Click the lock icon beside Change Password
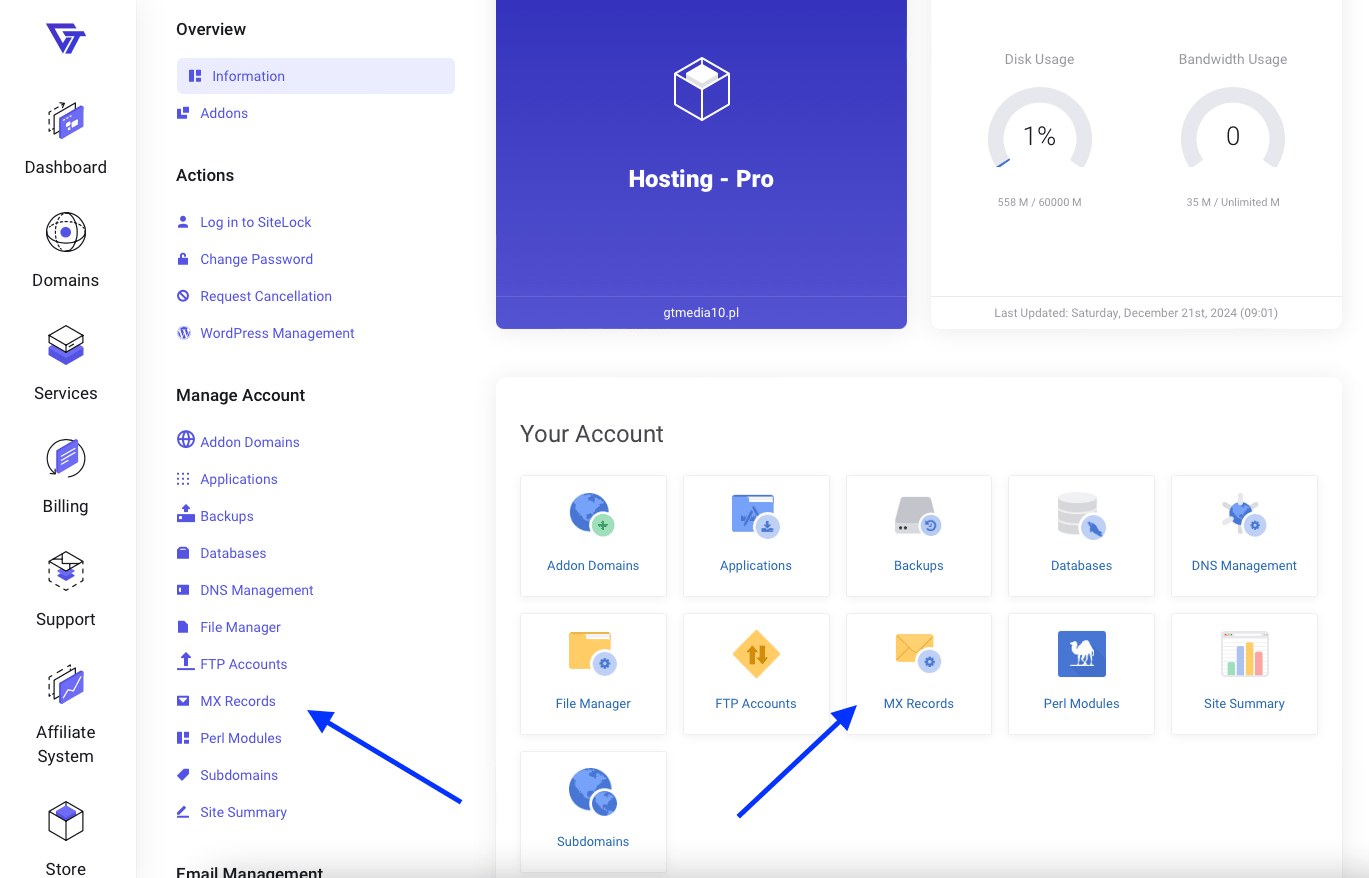 [x=183, y=259]
